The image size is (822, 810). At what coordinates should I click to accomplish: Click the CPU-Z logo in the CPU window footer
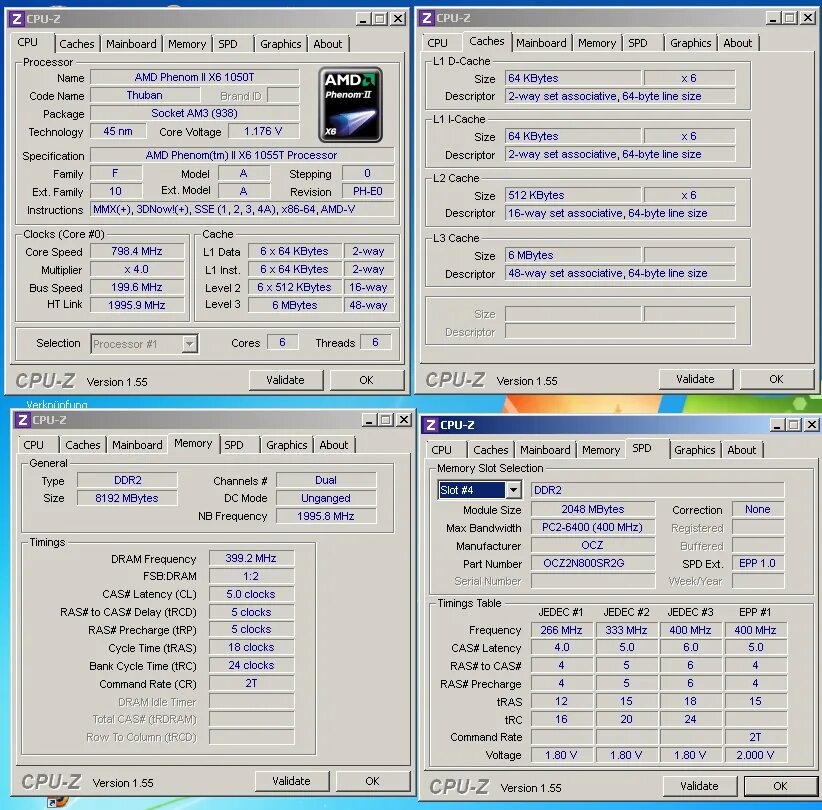[x=45, y=380]
